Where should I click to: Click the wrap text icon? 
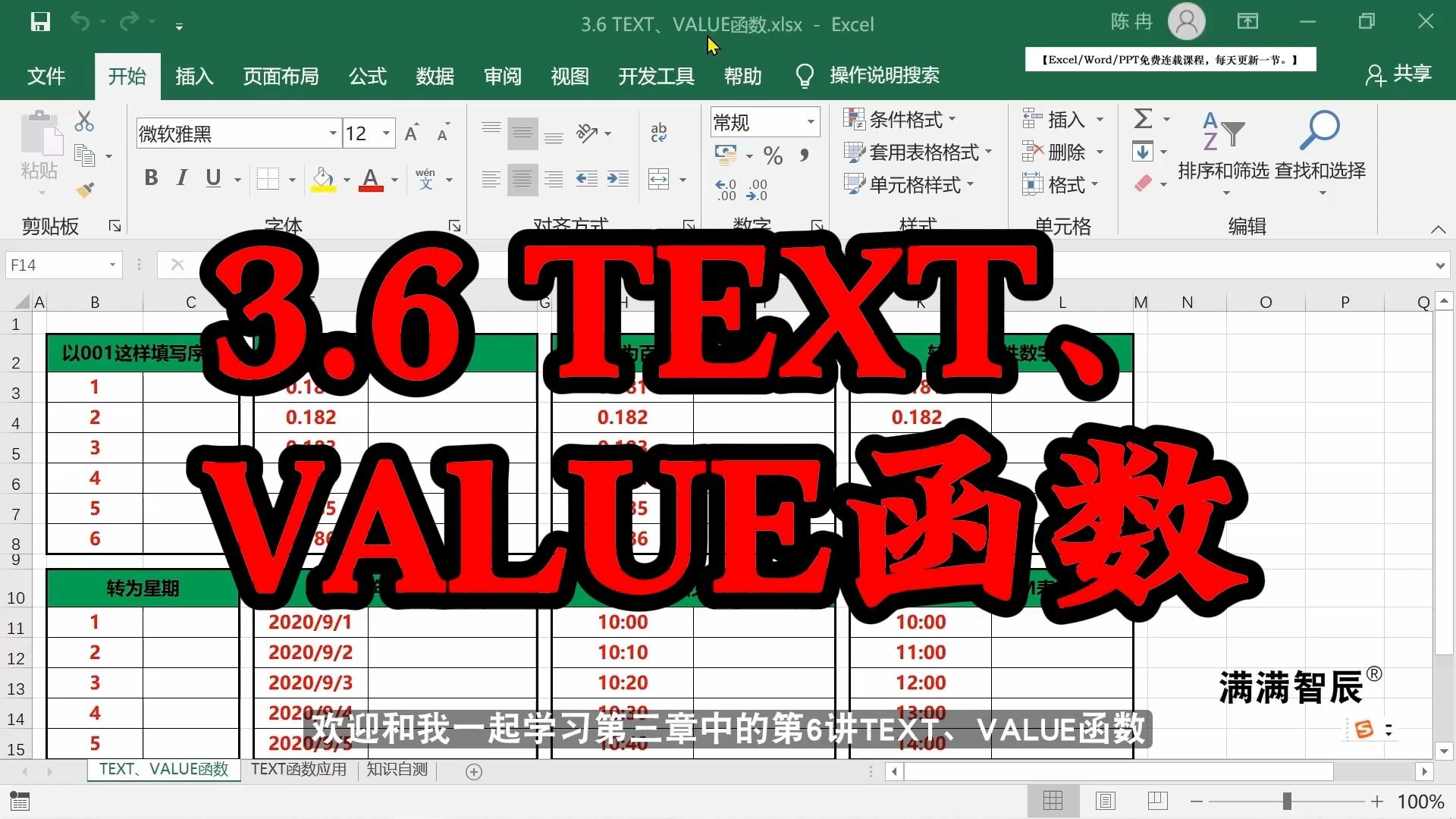pos(659,133)
